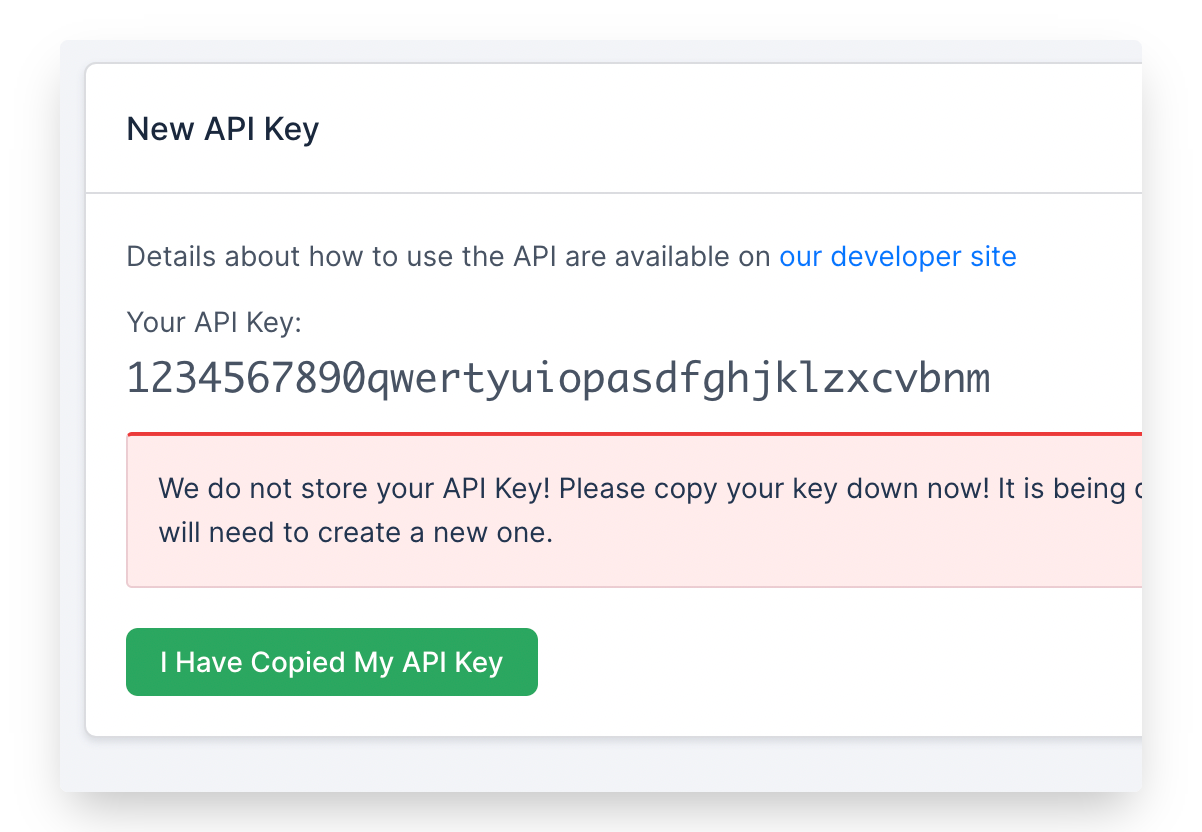This screenshot has height=832, width=1202.
Task: Open the "our developer site" link
Action: [x=897, y=257]
